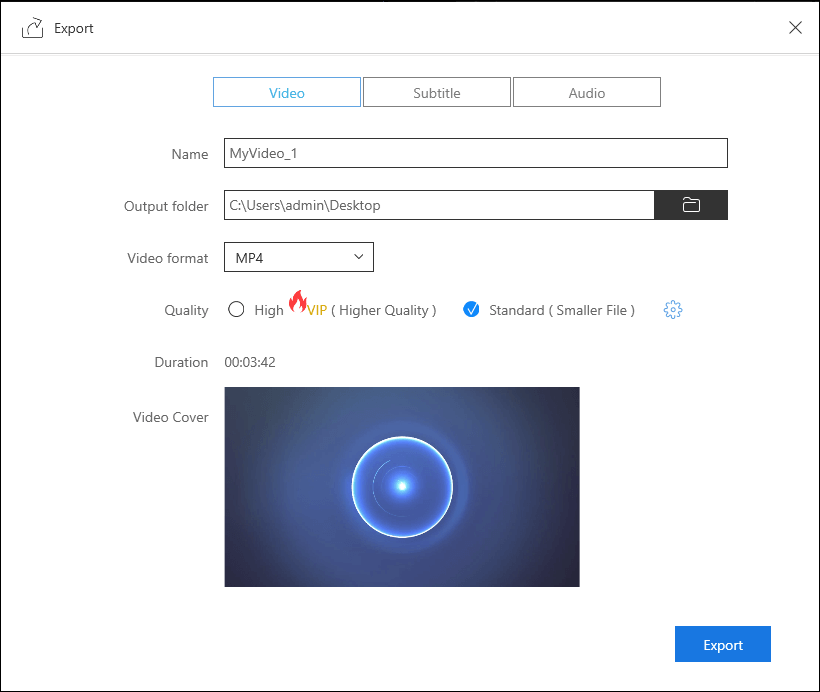Screen dimensions: 820x692
Task: Click the chevron arrow in the format box
Action: tap(359, 258)
